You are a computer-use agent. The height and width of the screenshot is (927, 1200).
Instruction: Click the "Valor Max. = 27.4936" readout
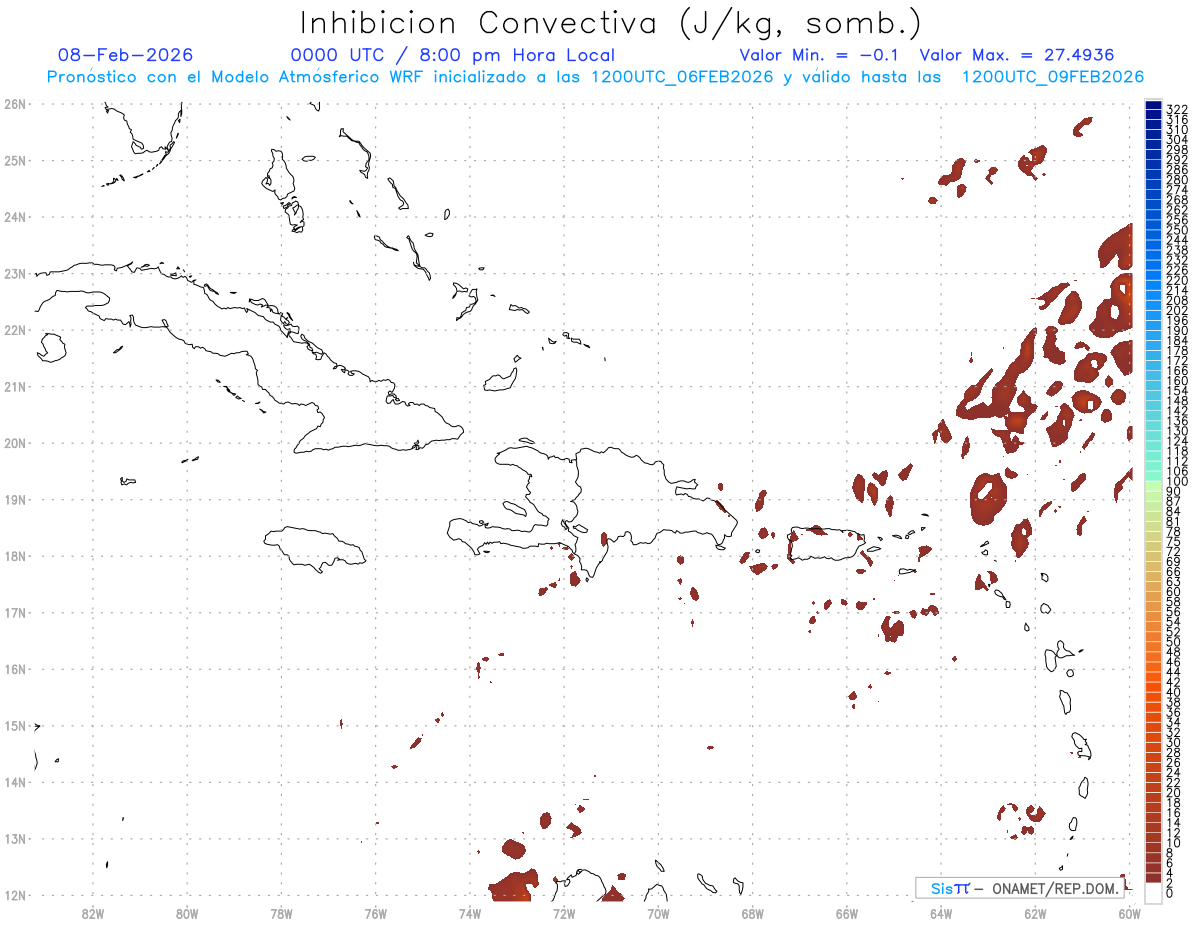[x=1016, y=55]
